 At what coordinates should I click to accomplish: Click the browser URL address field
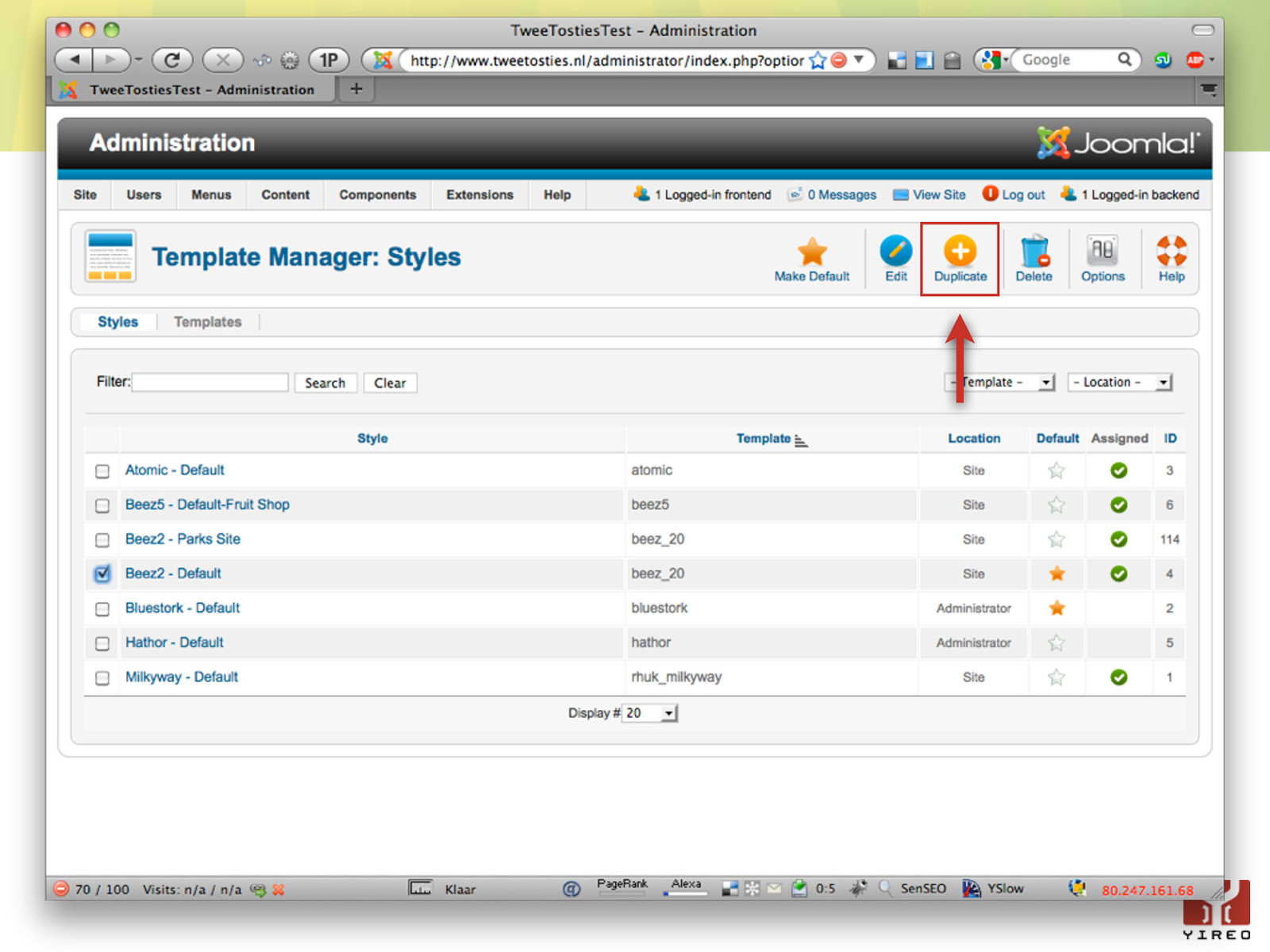[x=607, y=60]
